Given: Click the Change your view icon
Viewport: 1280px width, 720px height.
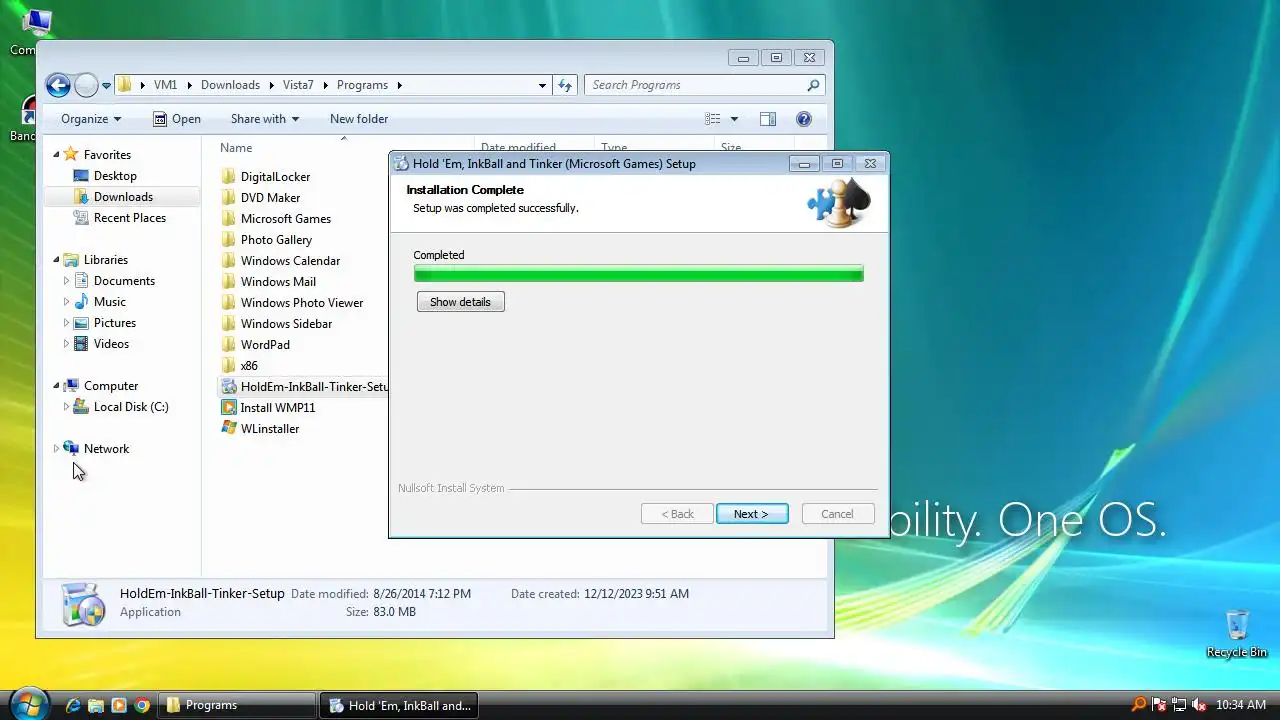Looking at the screenshot, I should pos(712,119).
